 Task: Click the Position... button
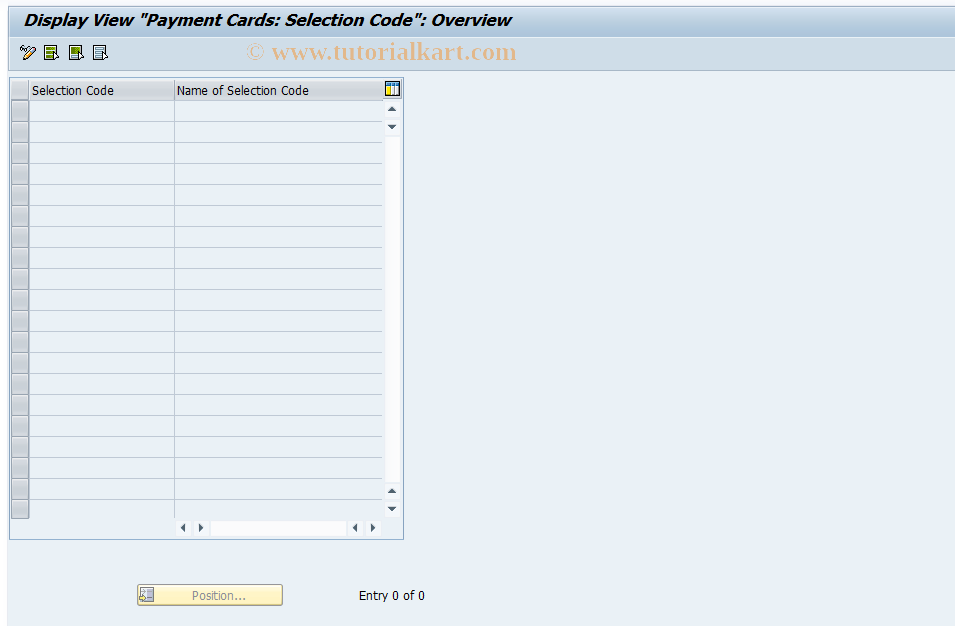pyautogui.click(x=210, y=595)
